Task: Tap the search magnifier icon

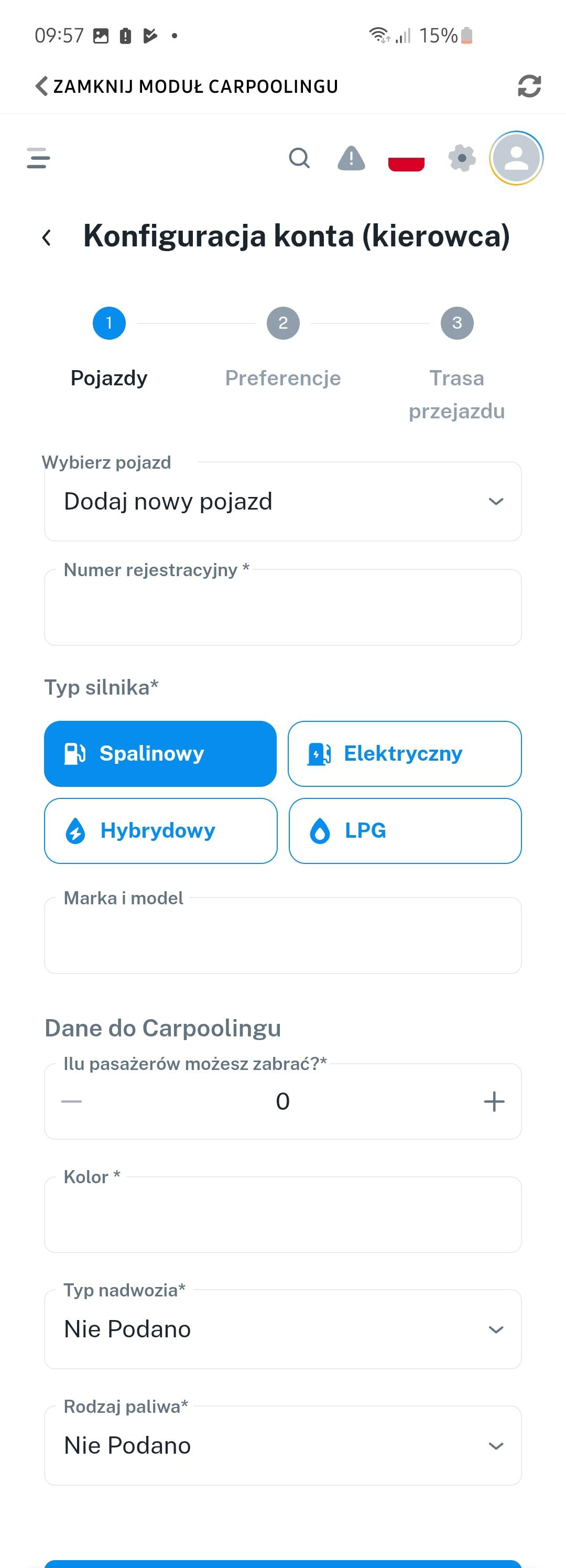Action: [x=299, y=158]
